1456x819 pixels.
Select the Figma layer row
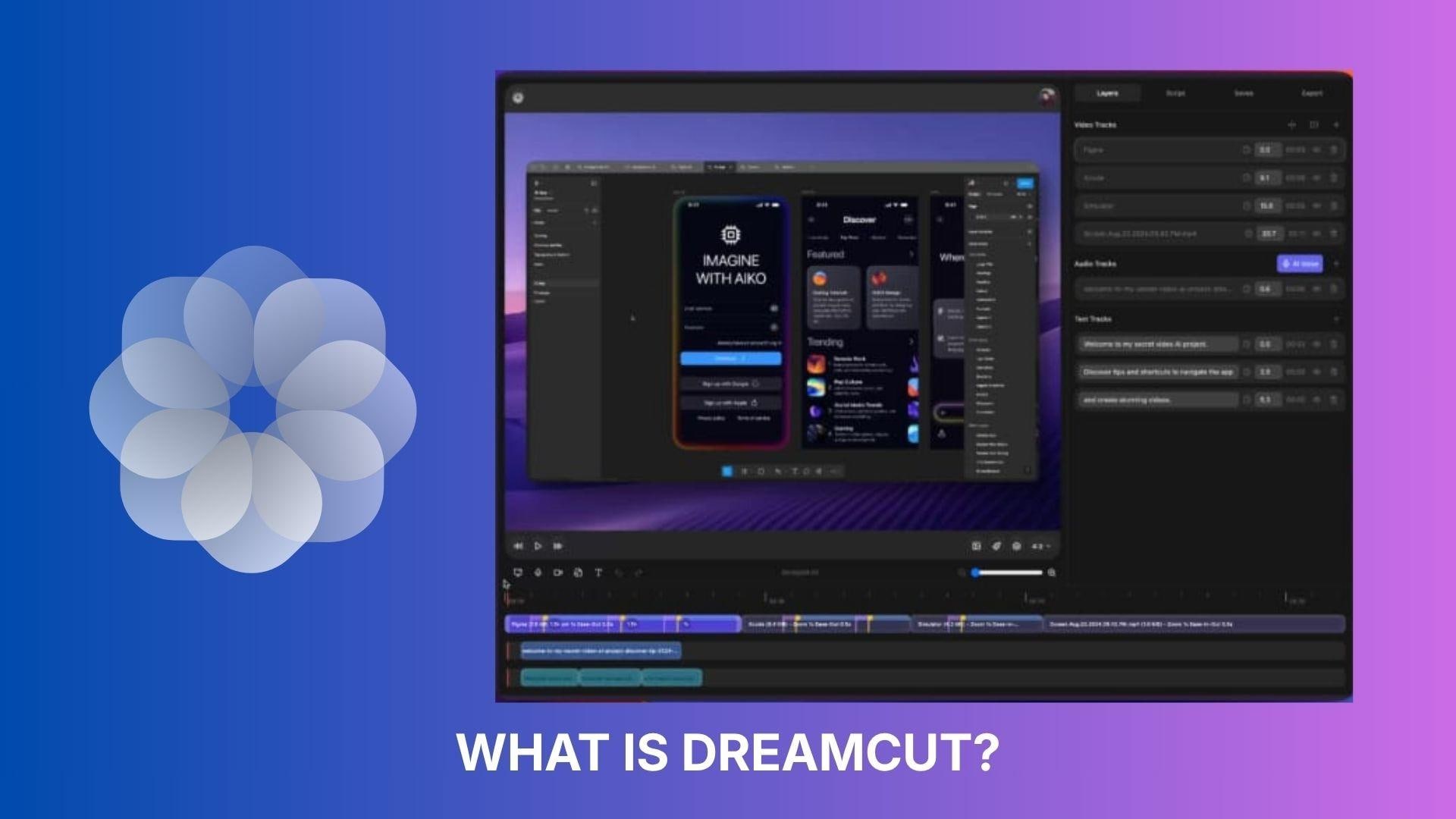(1210, 150)
